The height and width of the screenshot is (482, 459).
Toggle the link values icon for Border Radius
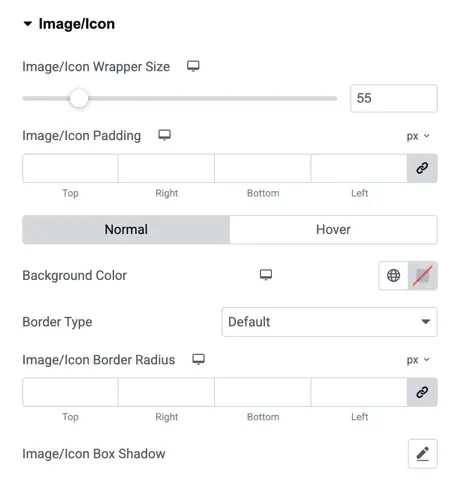pos(422,392)
